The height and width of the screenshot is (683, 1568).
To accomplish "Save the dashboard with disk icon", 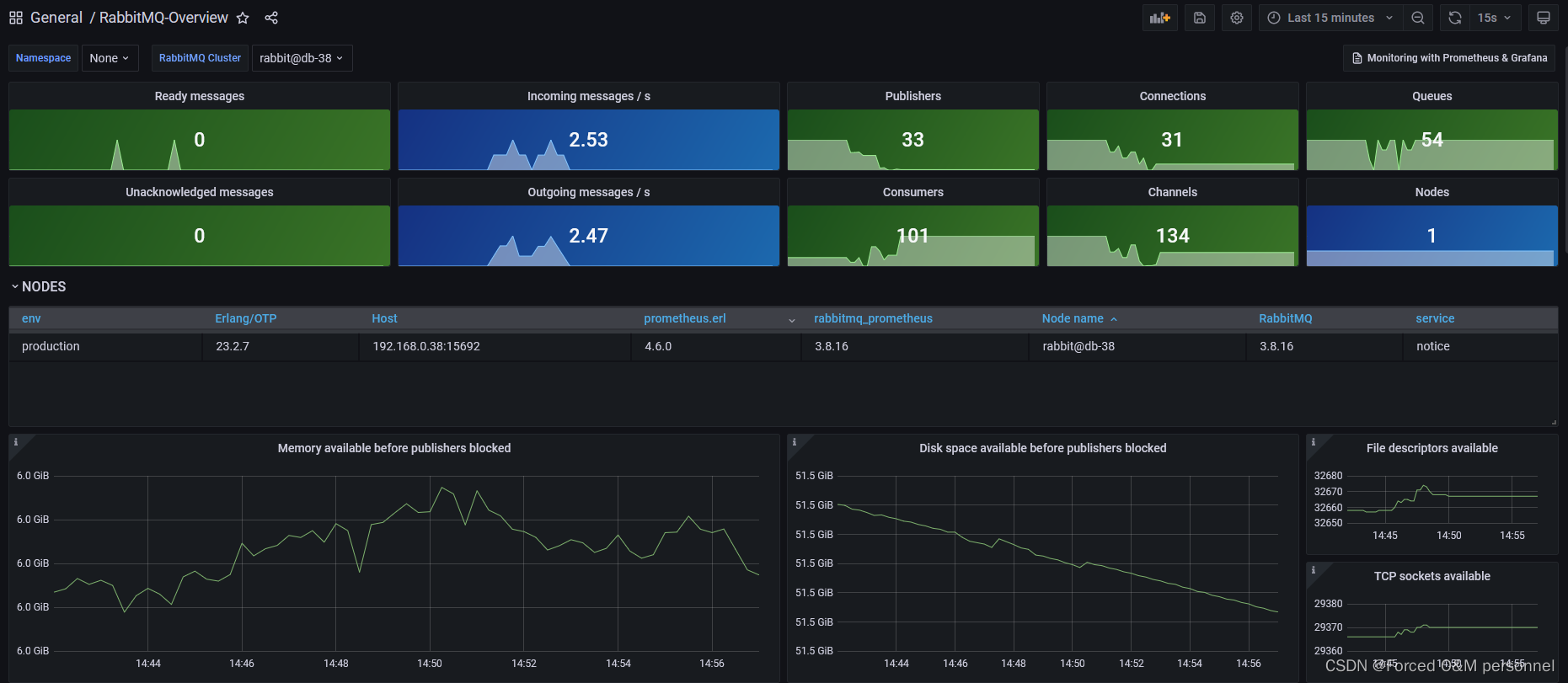I will pyautogui.click(x=1200, y=18).
